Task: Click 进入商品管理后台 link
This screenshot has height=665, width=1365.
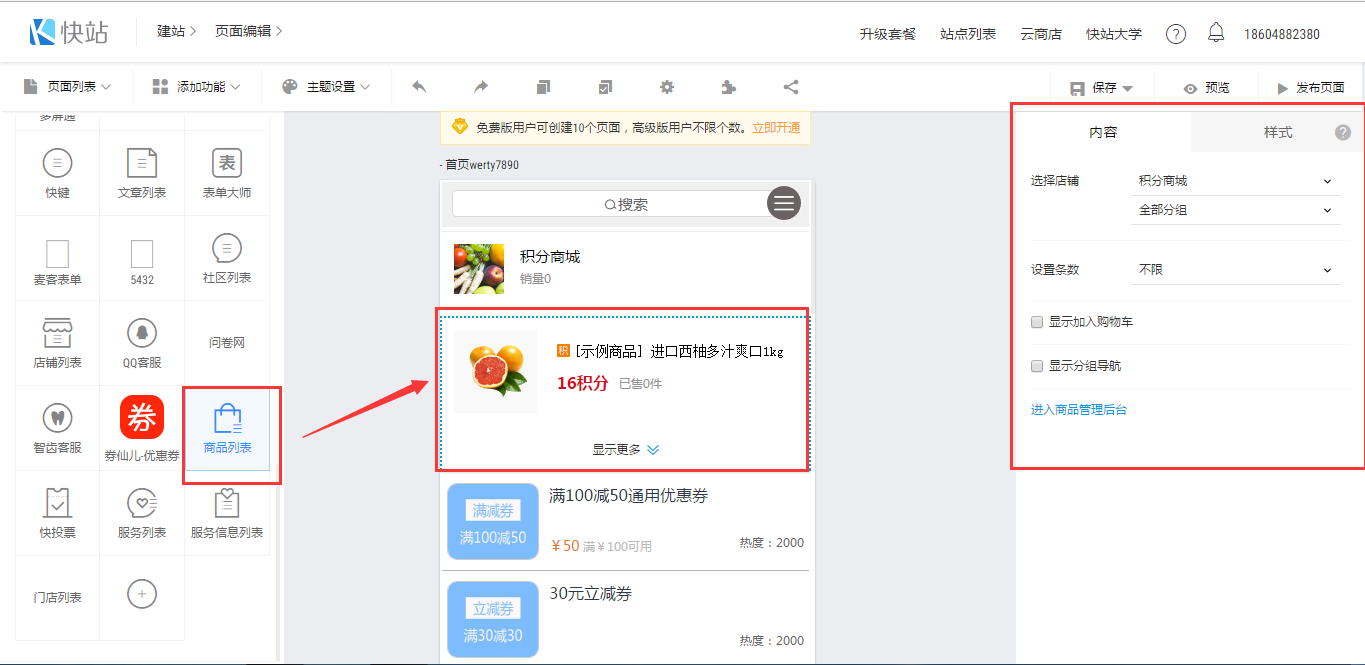Action: coord(1079,410)
